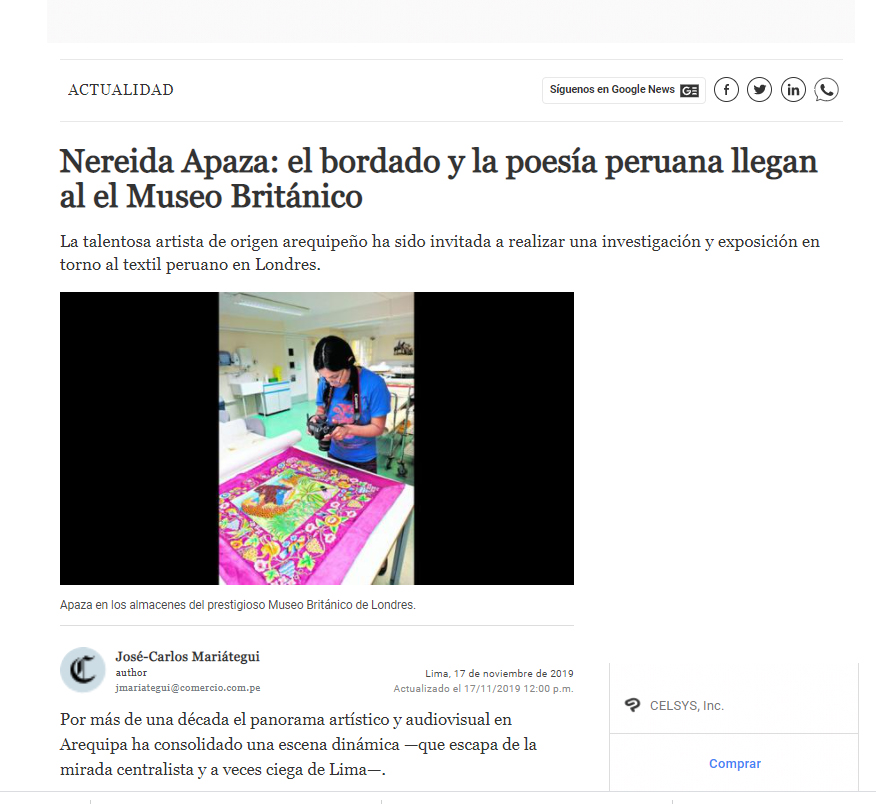
Task: Click the article subtitle about the arequipeño artist
Action: [440, 253]
